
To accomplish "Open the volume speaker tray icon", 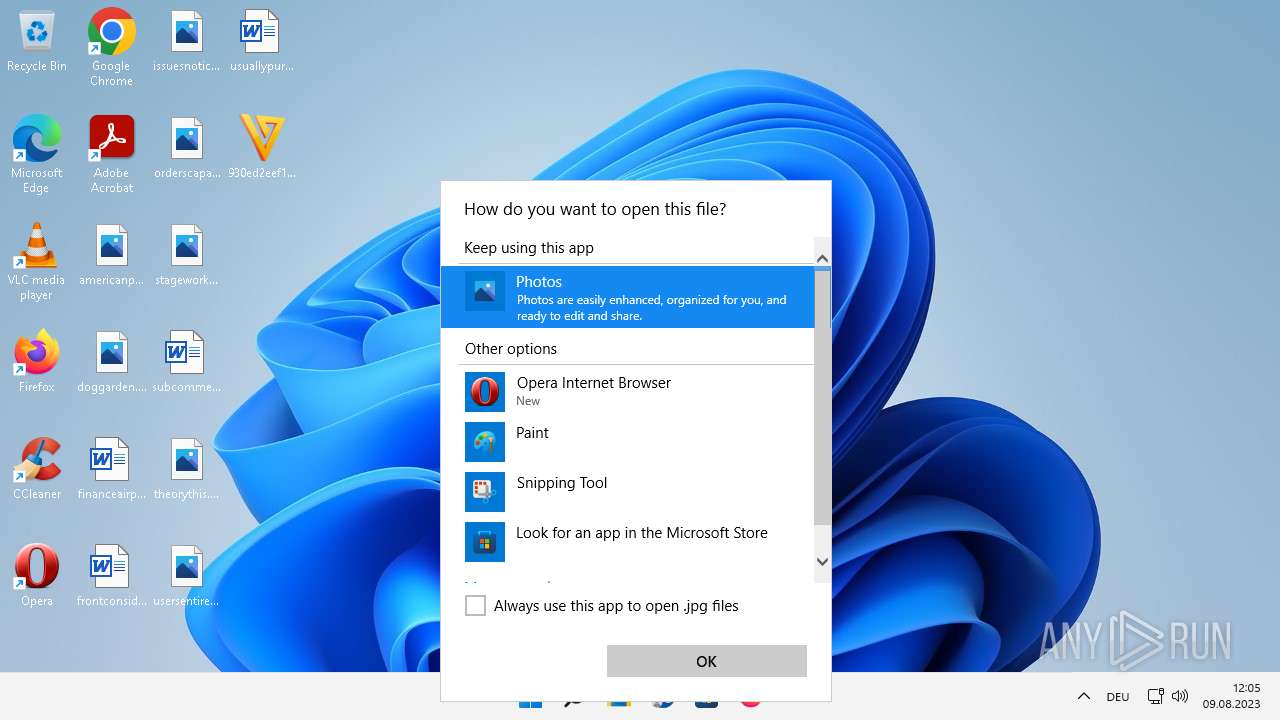I will pyautogui.click(x=1180, y=696).
